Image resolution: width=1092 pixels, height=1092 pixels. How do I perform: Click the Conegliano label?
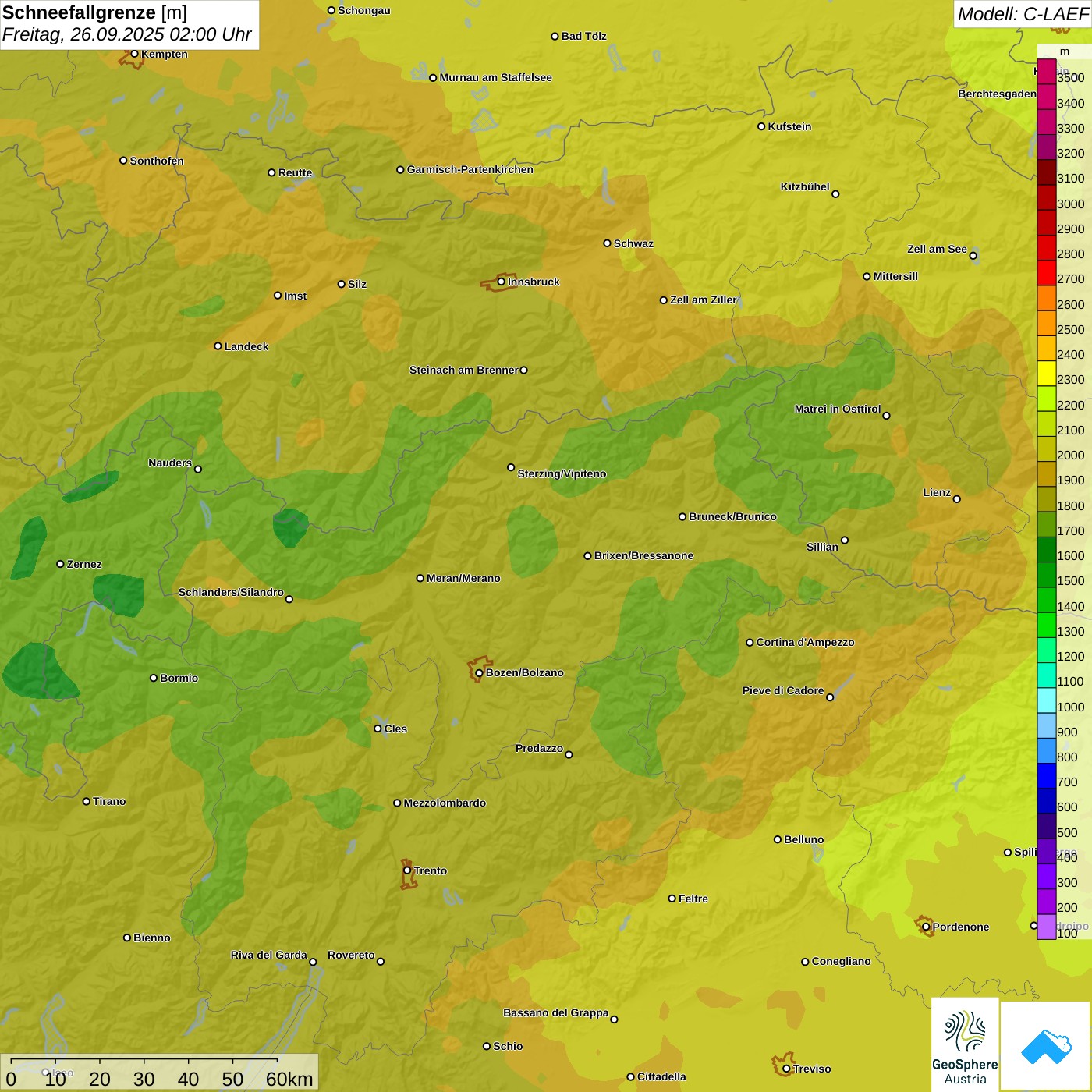[842, 961]
